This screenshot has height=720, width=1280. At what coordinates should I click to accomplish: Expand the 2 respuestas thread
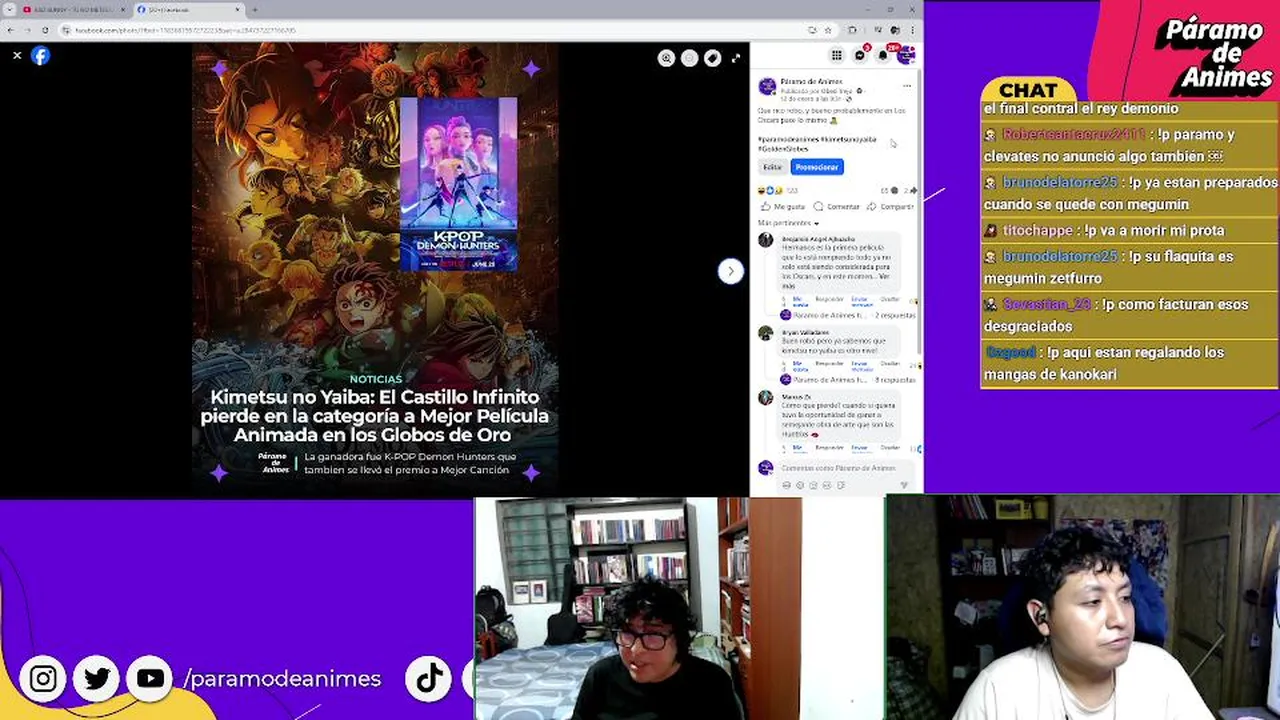click(895, 315)
